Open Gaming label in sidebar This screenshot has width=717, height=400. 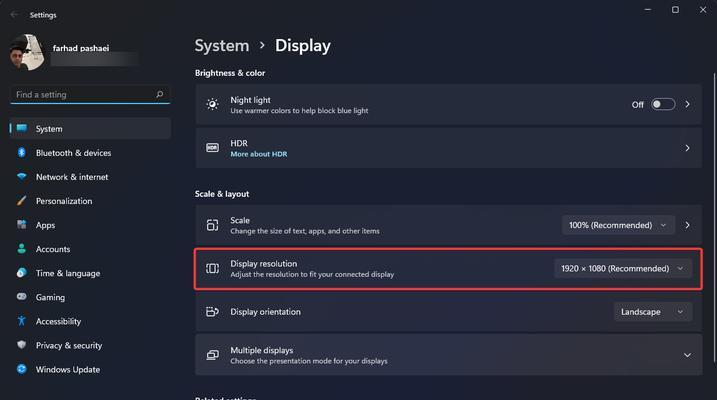click(50, 297)
